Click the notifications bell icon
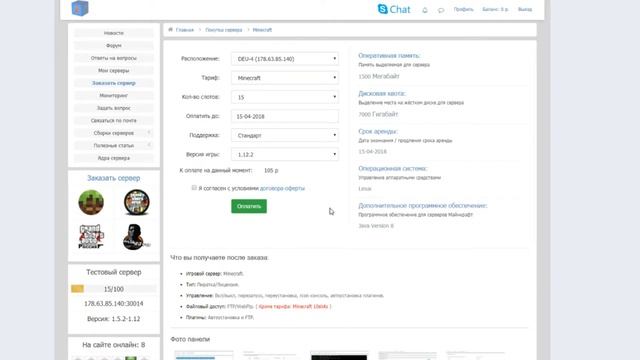The width and height of the screenshot is (640, 360). [425, 10]
